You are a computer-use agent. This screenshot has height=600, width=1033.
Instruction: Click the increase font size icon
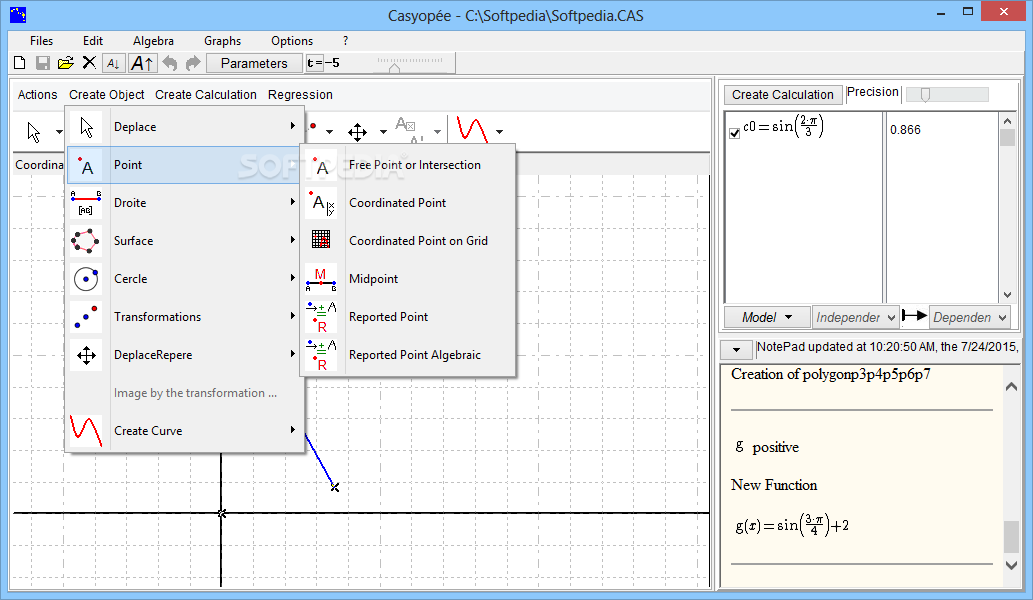[142, 63]
